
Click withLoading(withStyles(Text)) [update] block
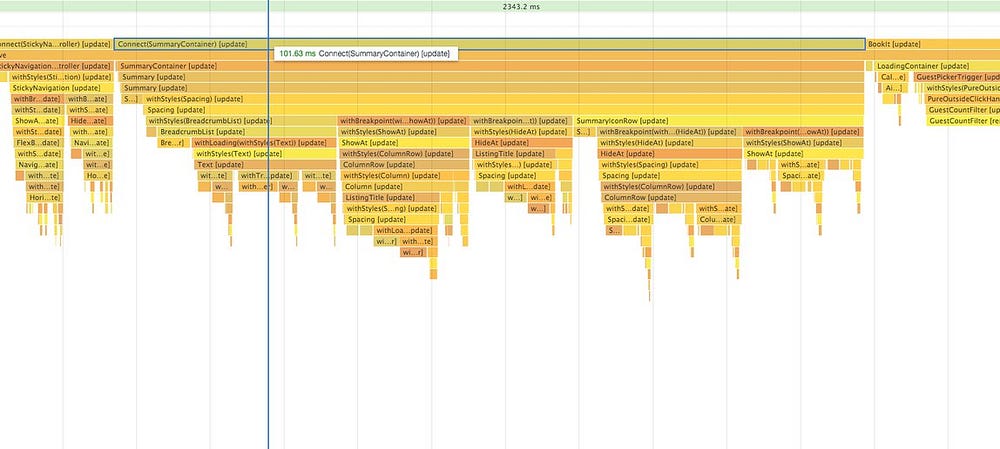click(264, 143)
